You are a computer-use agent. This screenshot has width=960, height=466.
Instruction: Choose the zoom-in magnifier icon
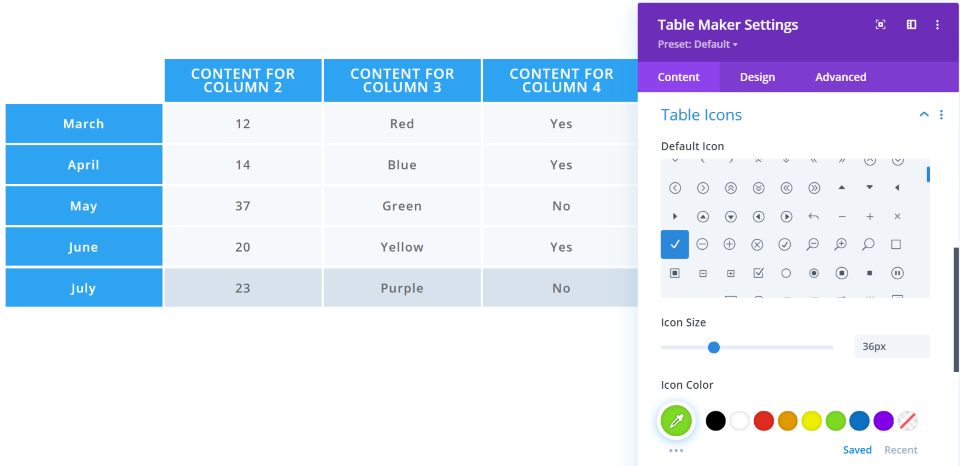point(841,244)
